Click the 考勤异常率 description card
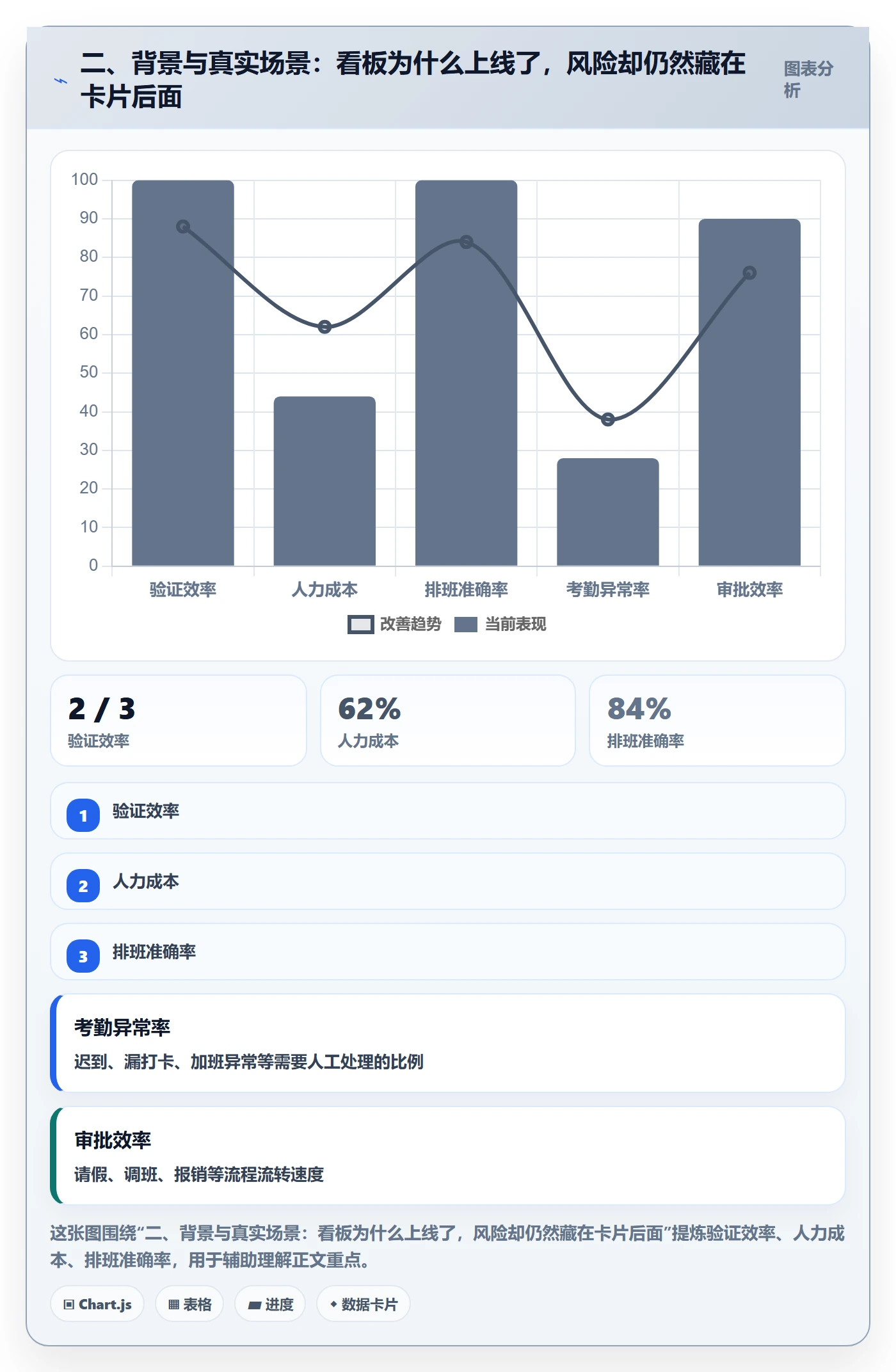 point(448,1043)
